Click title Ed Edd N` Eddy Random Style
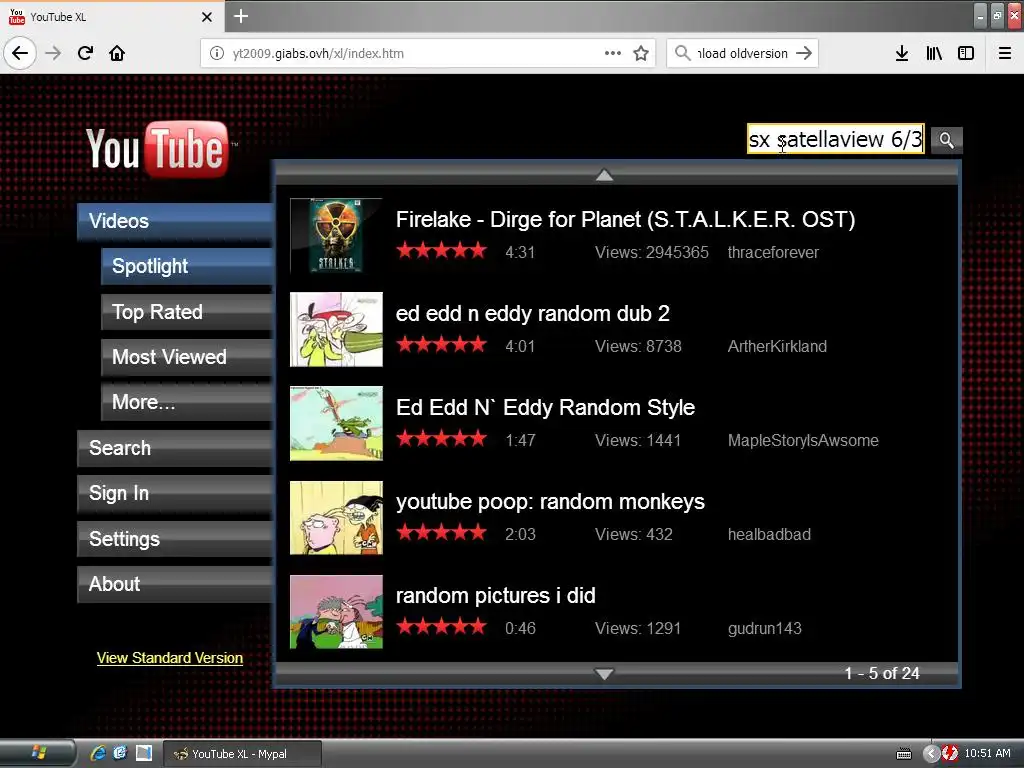The height and width of the screenshot is (768, 1024). pyautogui.click(x=545, y=408)
